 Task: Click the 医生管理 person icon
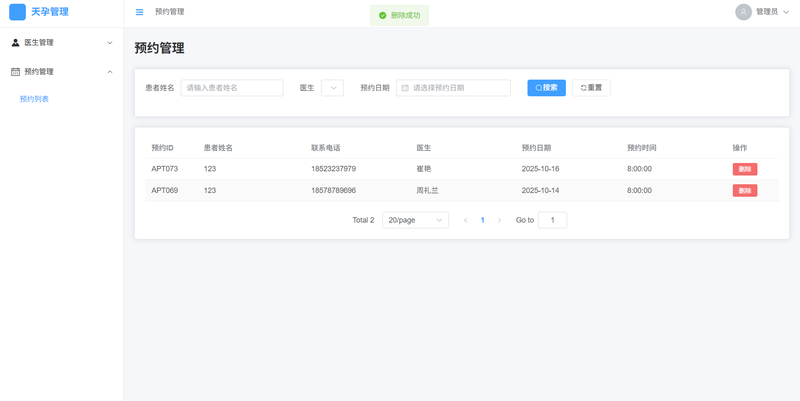pos(15,43)
